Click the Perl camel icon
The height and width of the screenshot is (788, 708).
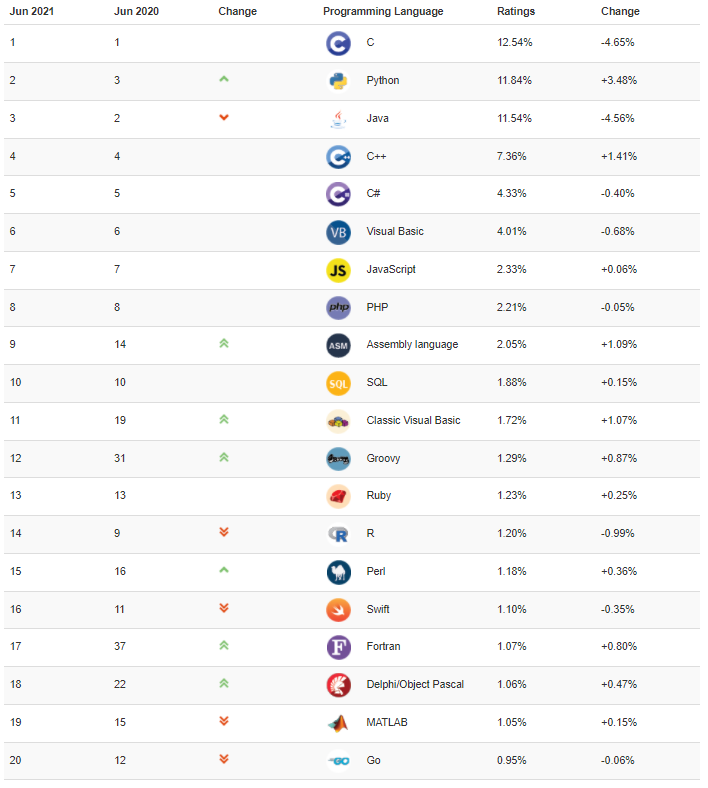pyautogui.click(x=338, y=572)
